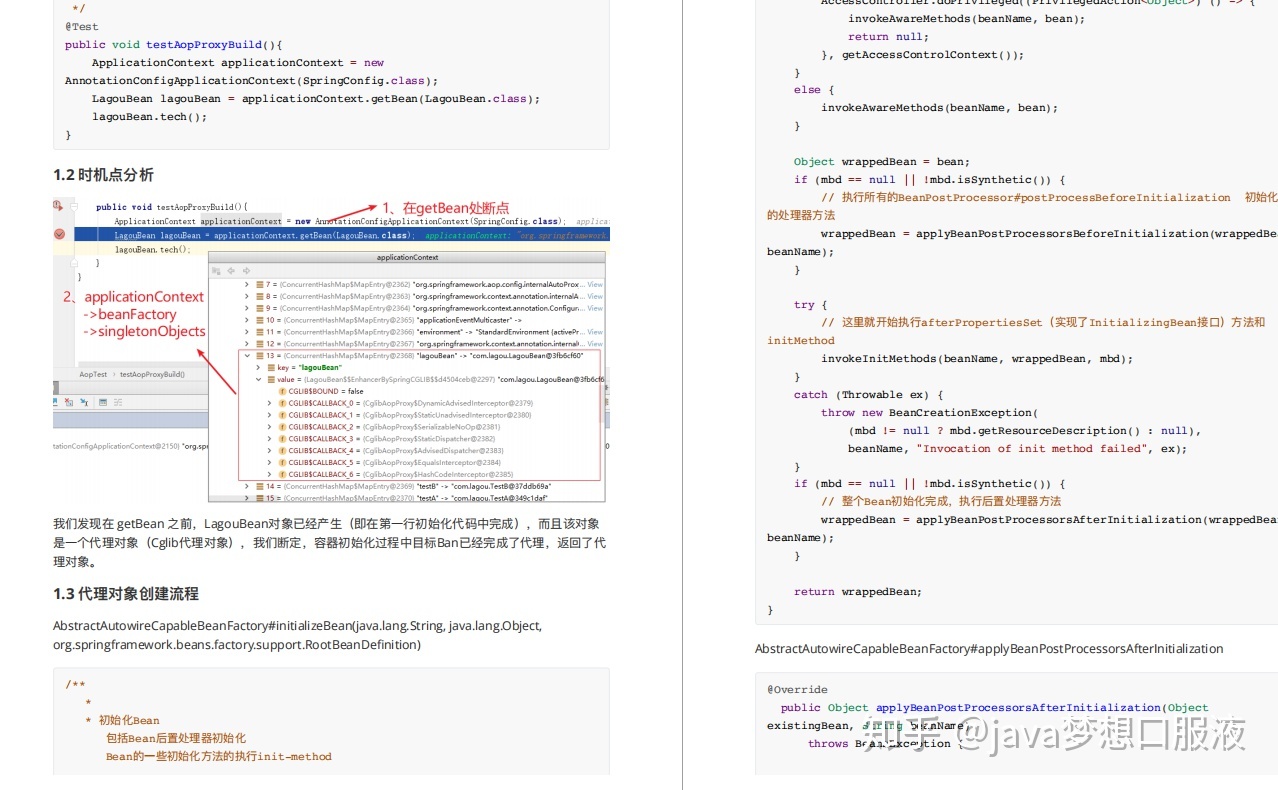Click the applicationContext popup title bar
The image size is (1278, 790).
[x=407, y=257]
